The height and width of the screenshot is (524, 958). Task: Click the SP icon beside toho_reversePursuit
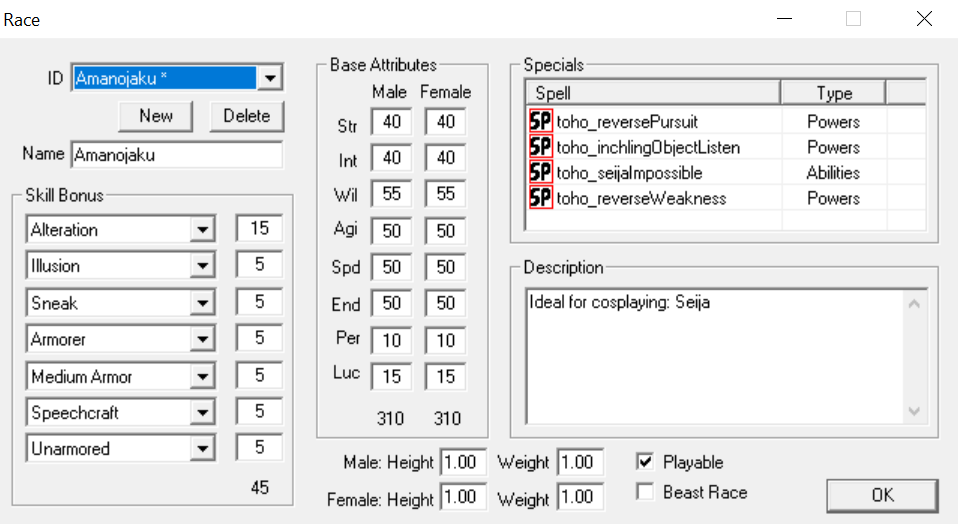pyautogui.click(x=540, y=121)
